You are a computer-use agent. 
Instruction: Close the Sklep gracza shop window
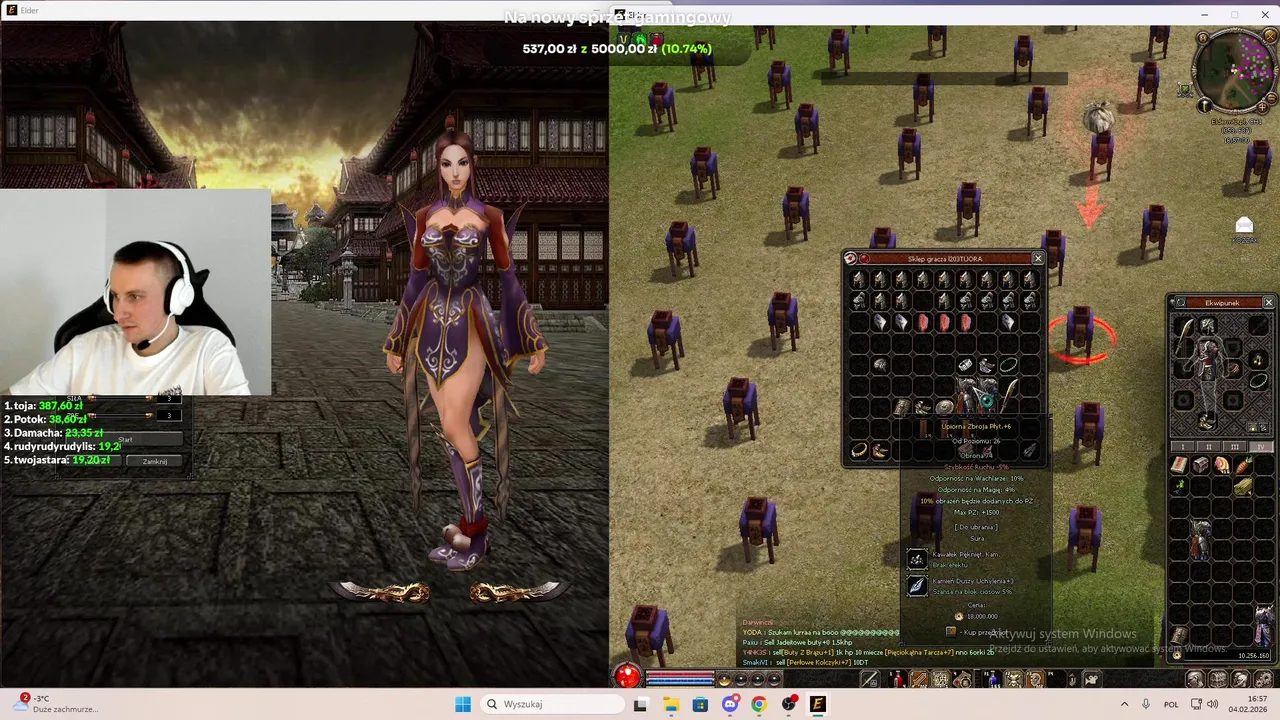point(1038,258)
